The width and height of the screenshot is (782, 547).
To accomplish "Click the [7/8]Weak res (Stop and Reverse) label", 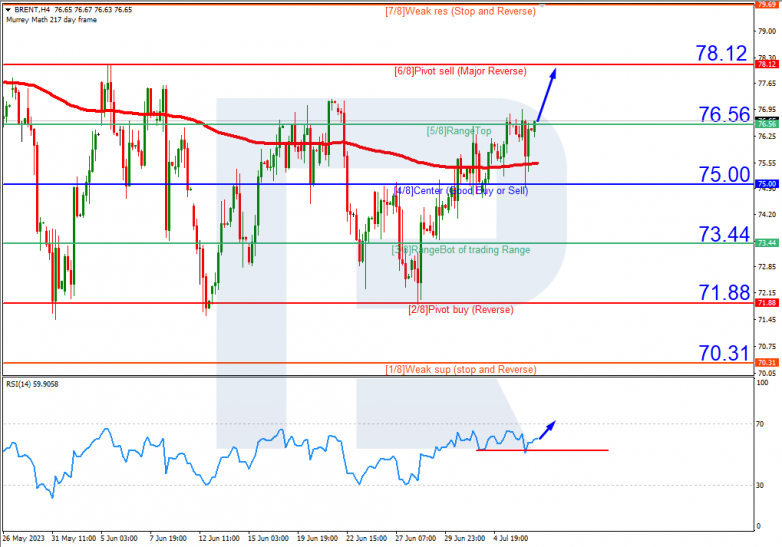I will tap(460, 11).
